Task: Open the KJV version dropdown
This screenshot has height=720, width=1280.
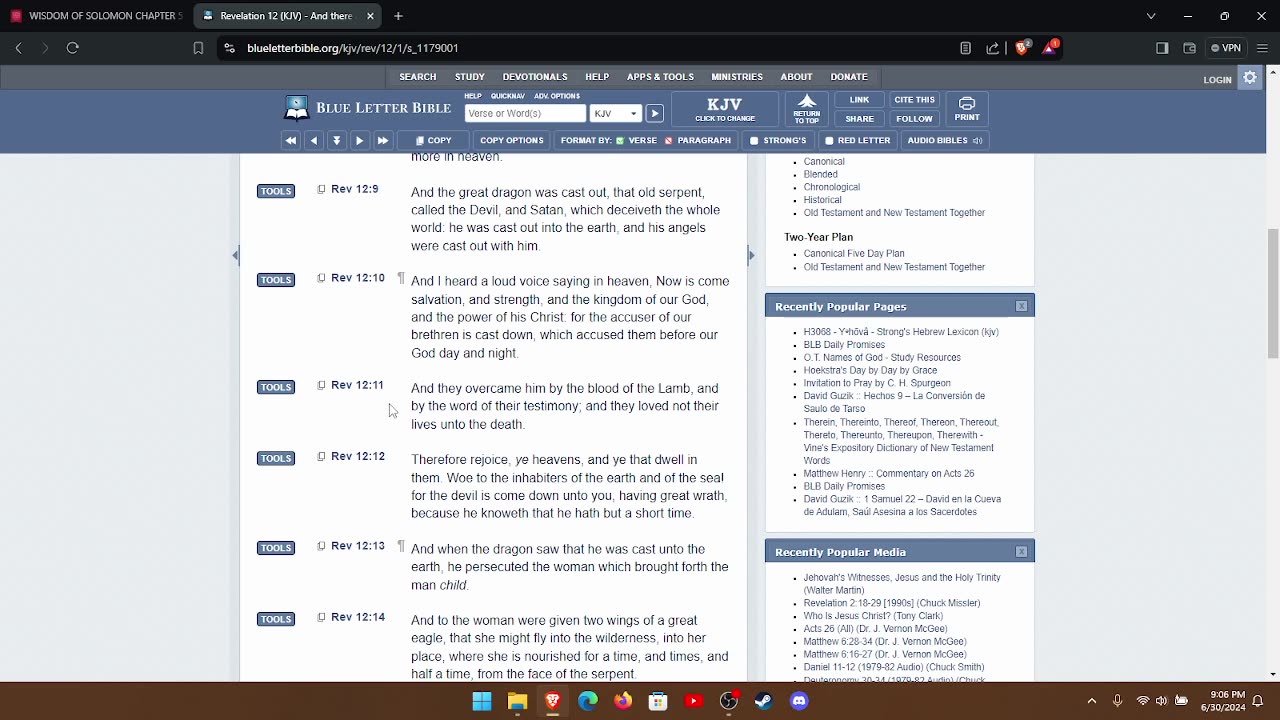Action: (x=615, y=113)
